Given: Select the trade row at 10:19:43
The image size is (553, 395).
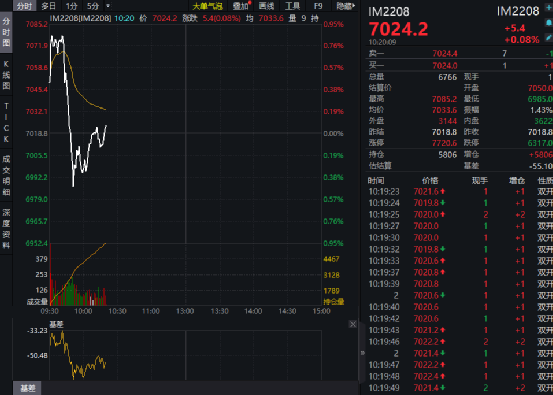Looking at the screenshot, I should [x=460, y=330].
